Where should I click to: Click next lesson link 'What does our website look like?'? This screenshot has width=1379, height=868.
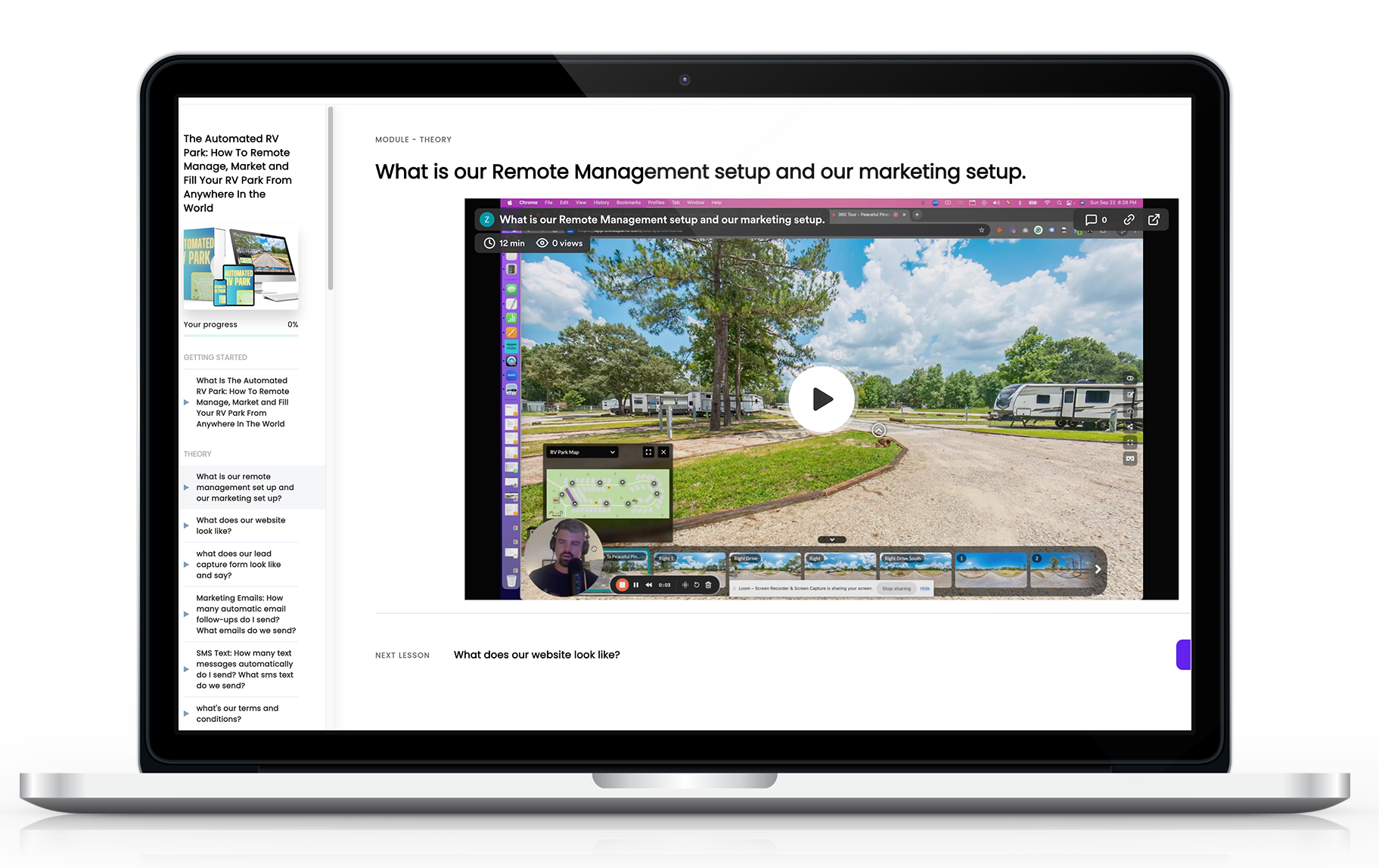click(x=536, y=655)
